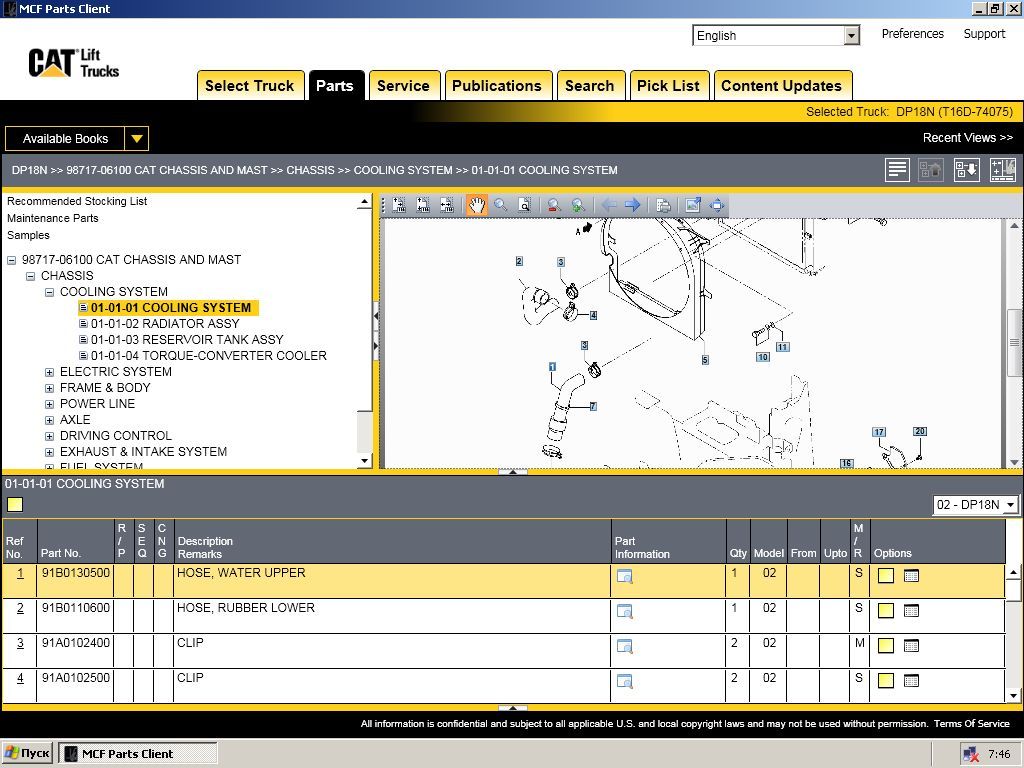Screen dimensions: 1024x768
Task: Click Ref No. 1 link
Action: click(x=20, y=573)
